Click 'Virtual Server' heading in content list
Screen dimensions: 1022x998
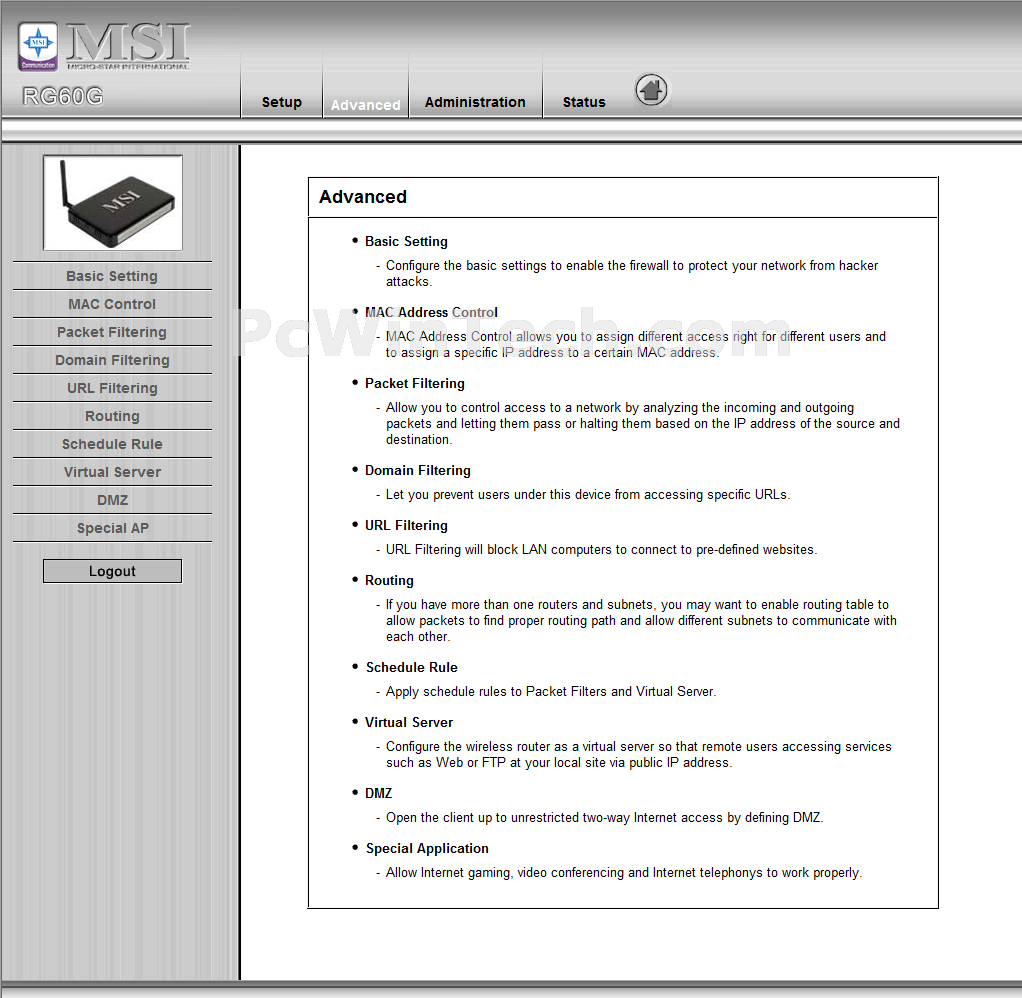[x=409, y=722]
